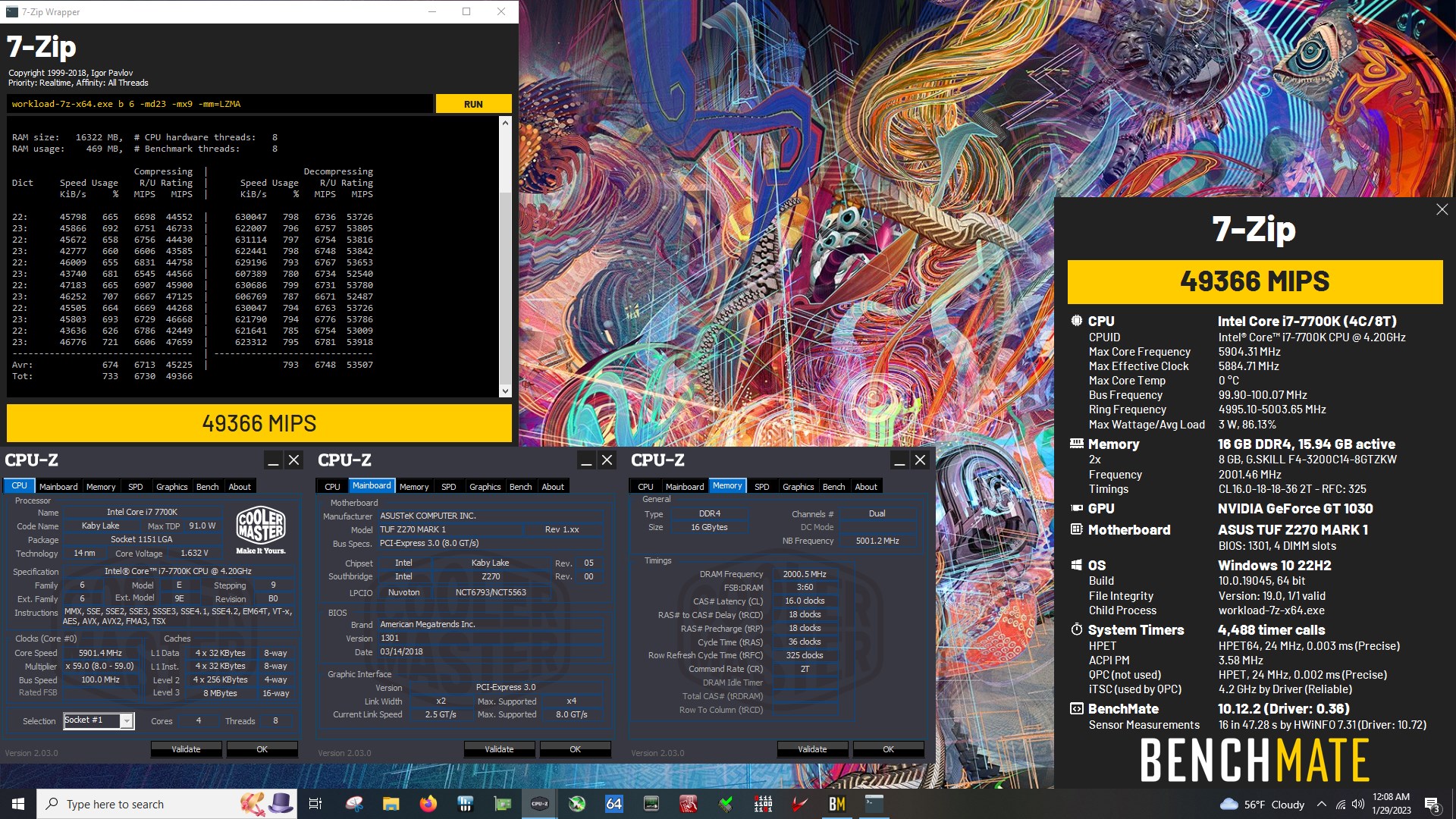Screen dimensions: 1456x819
Task: Click the BenchMate BM taskbar icon
Action: point(836,804)
